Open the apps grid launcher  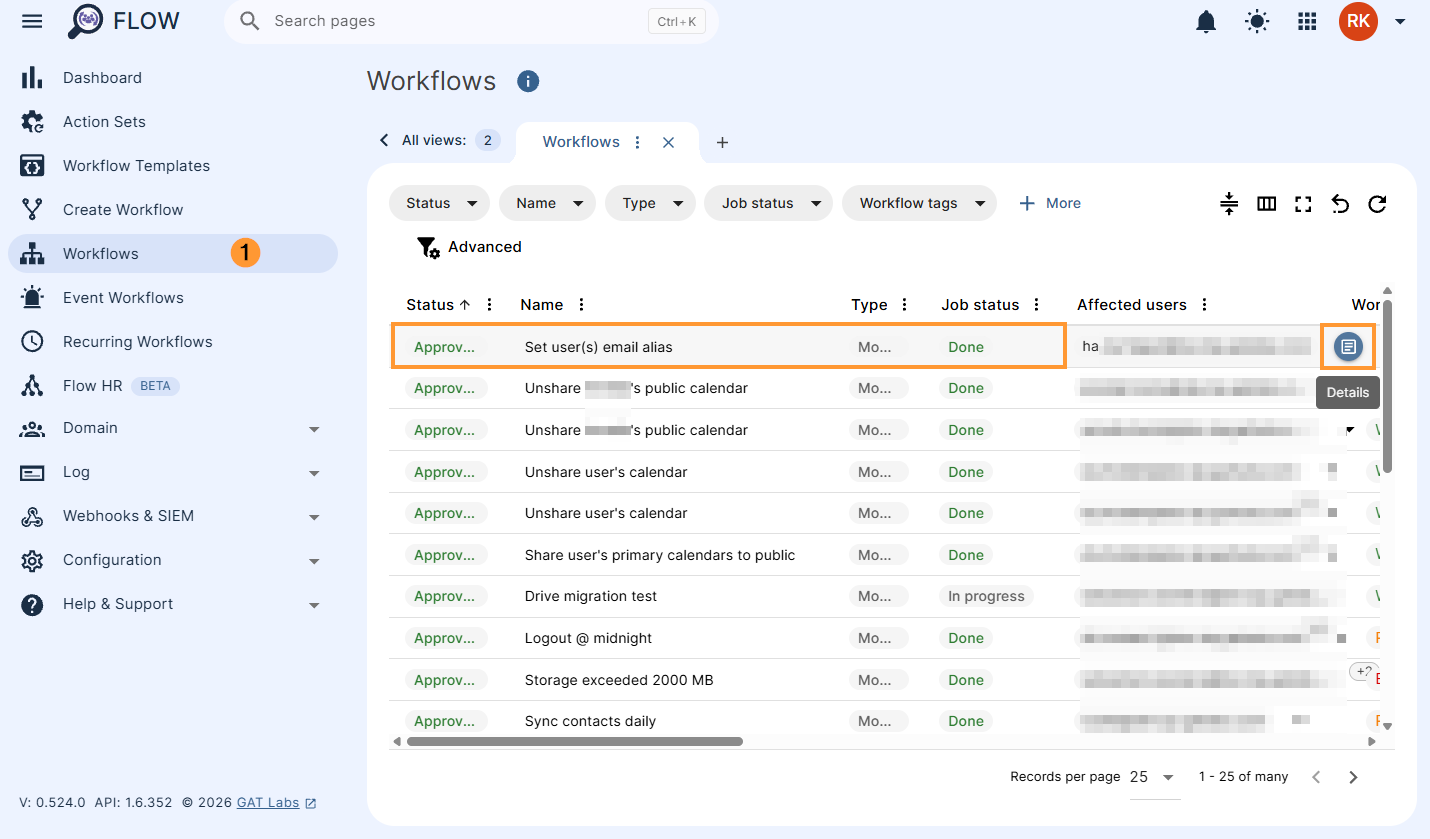pos(1307,21)
